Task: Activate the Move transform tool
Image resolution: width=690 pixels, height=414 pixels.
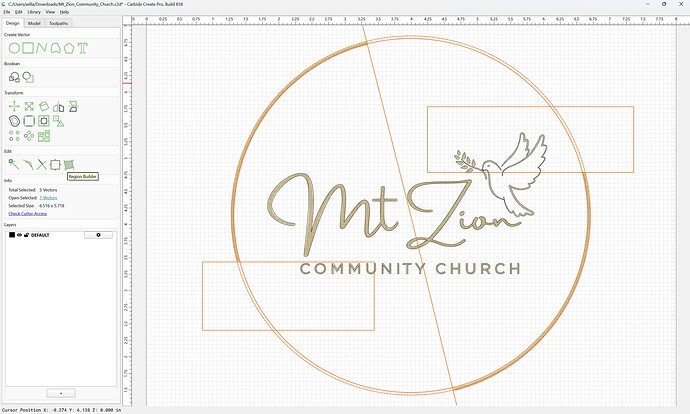Action: (x=14, y=106)
